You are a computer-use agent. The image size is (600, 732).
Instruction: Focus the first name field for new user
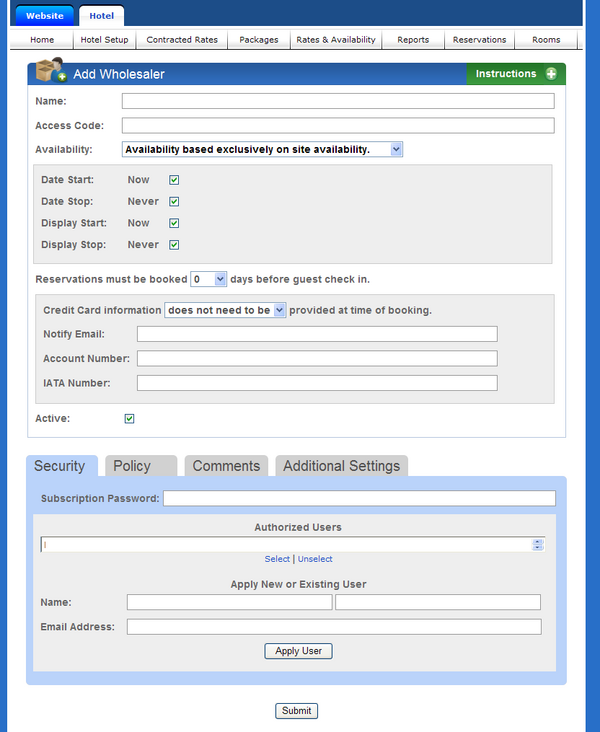230,602
